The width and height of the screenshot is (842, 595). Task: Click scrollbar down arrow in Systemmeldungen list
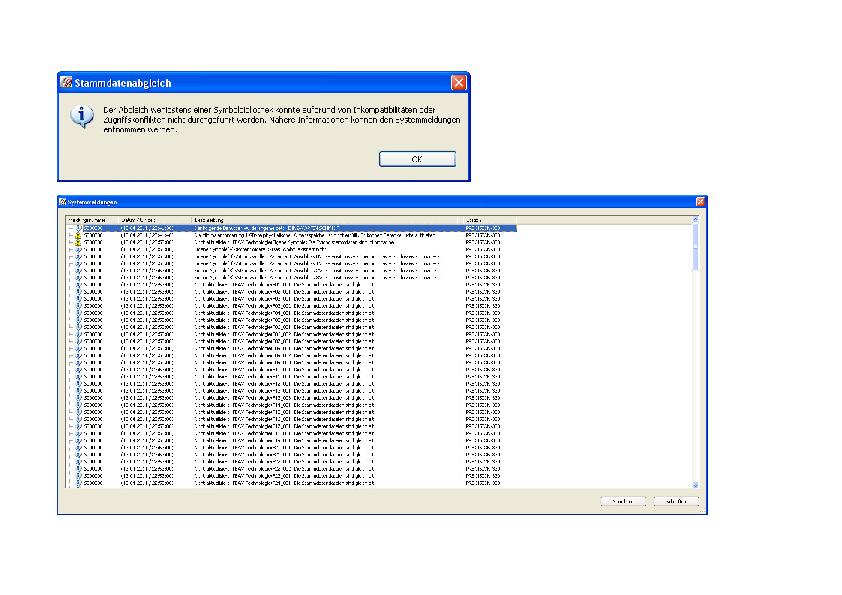695,485
